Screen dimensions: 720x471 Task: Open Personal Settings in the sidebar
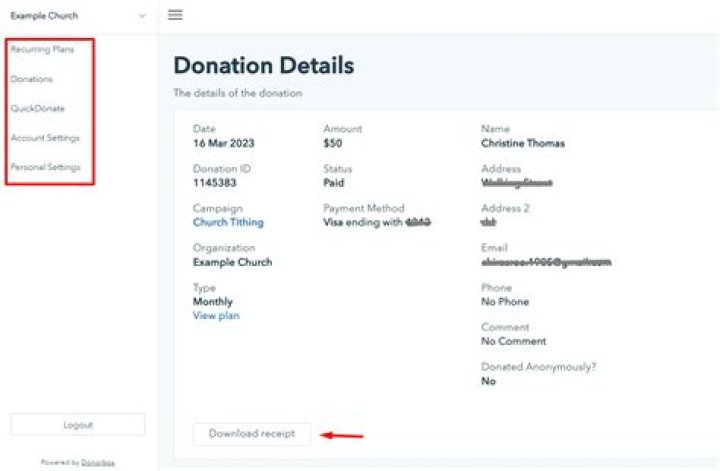point(45,167)
